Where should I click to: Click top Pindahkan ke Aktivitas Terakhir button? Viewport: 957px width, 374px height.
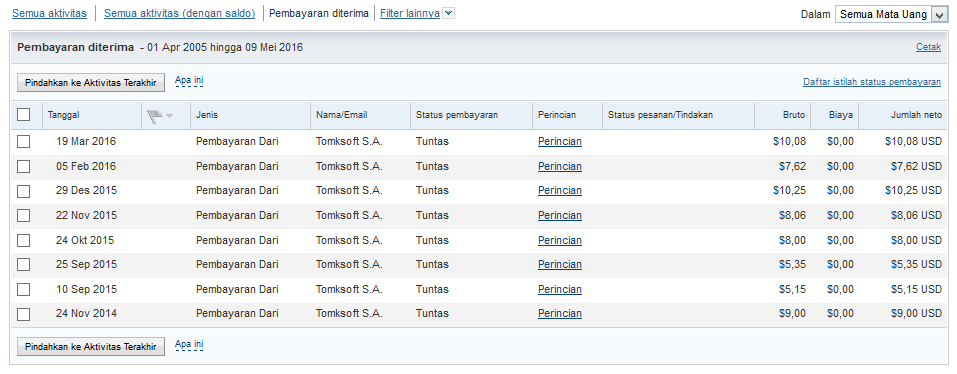pyautogui.click(x=91, y=83)
